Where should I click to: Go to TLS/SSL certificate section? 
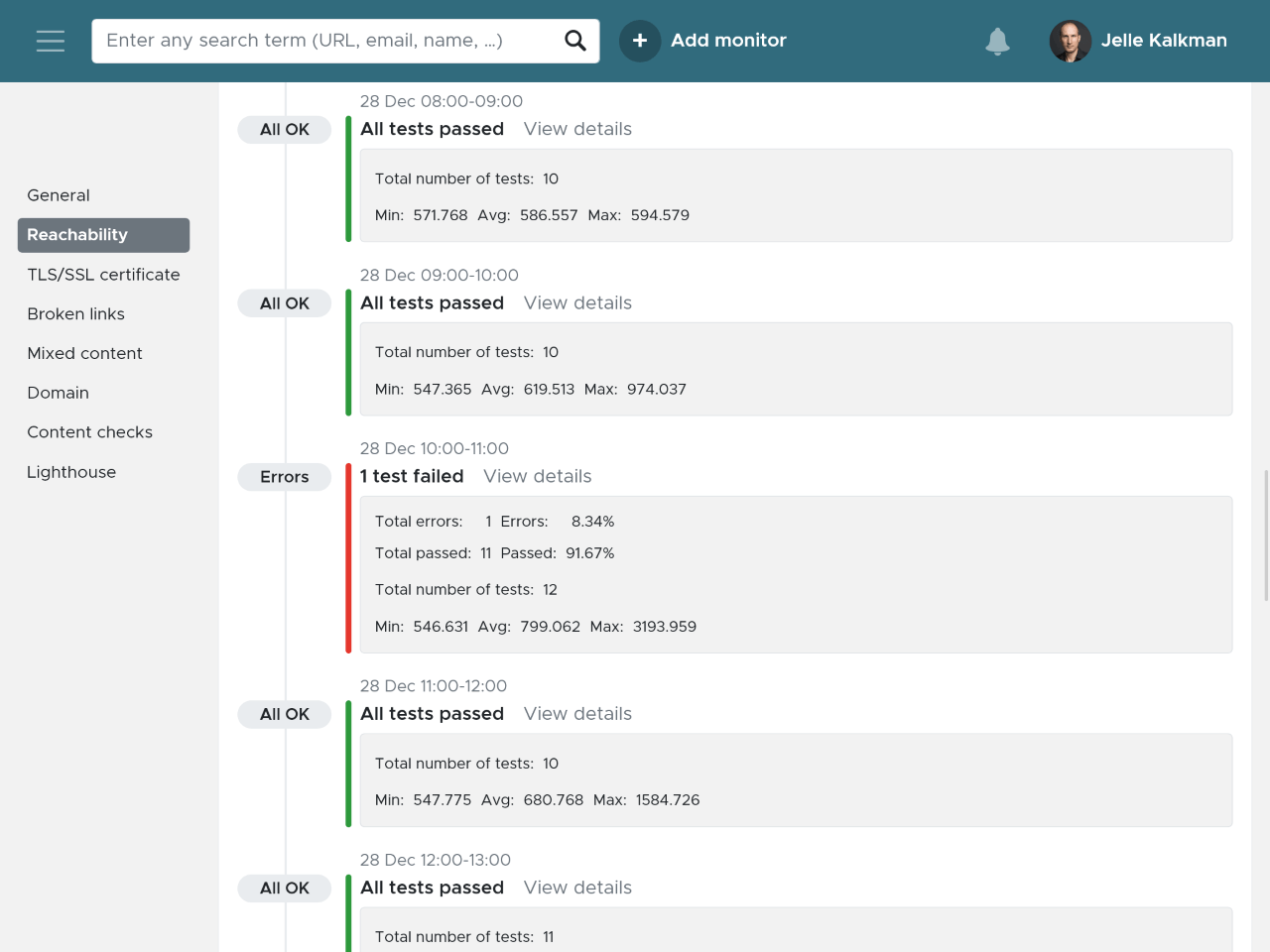[x=103, y=275]
